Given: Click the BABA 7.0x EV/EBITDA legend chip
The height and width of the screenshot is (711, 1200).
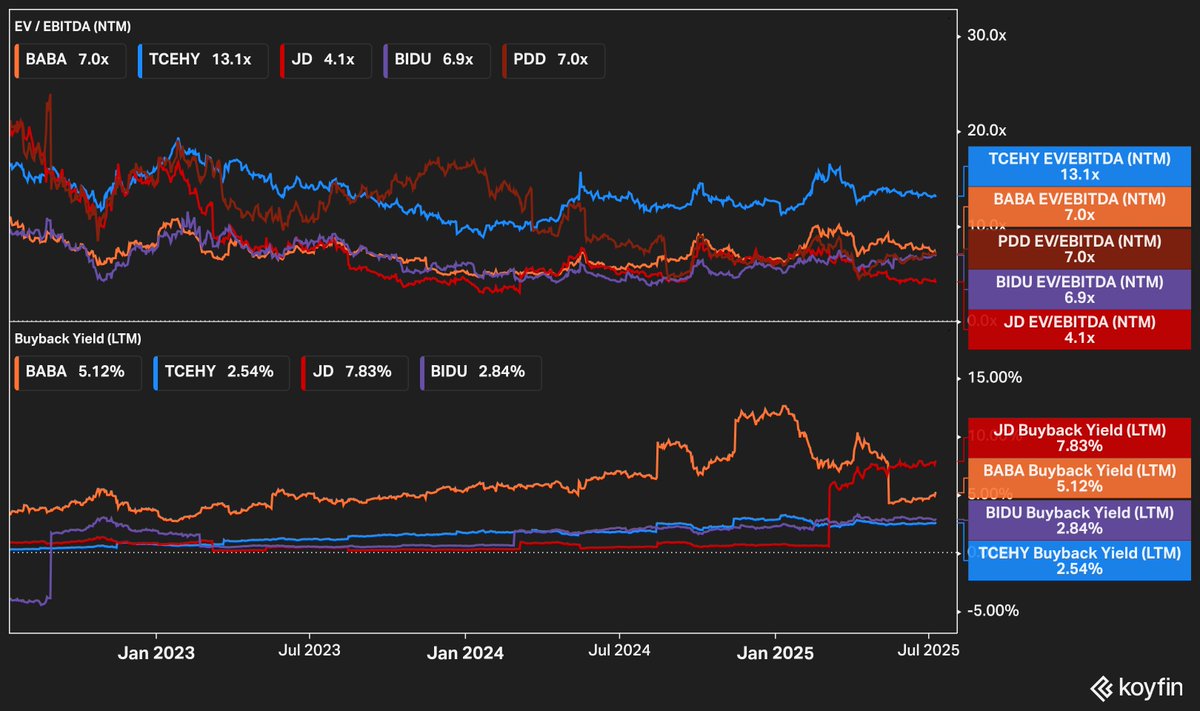Looking at the screenshot, I should tap(69, 60).
